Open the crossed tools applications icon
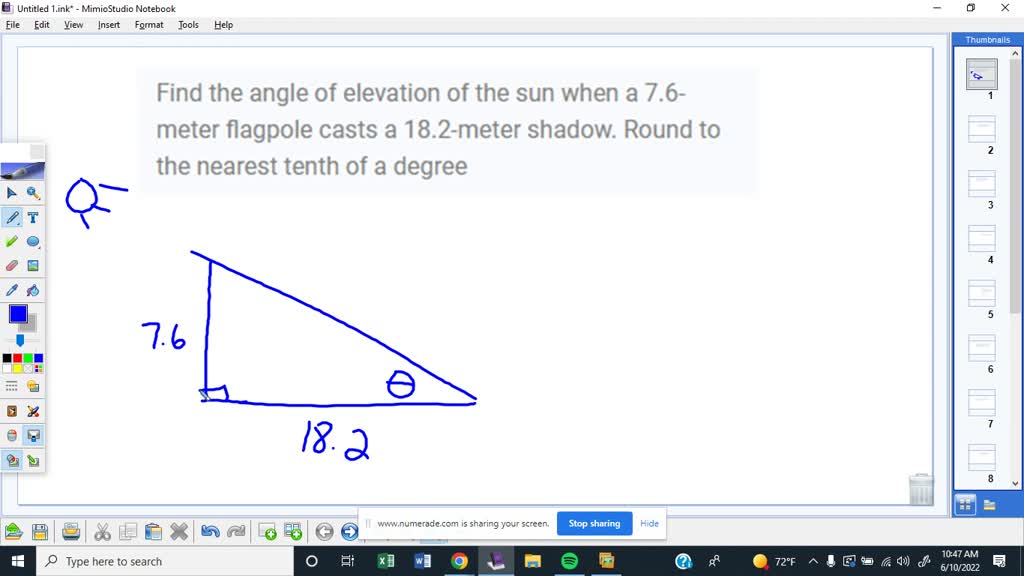1024x576 pixels. pyautogui.click(x=33, y=411)
